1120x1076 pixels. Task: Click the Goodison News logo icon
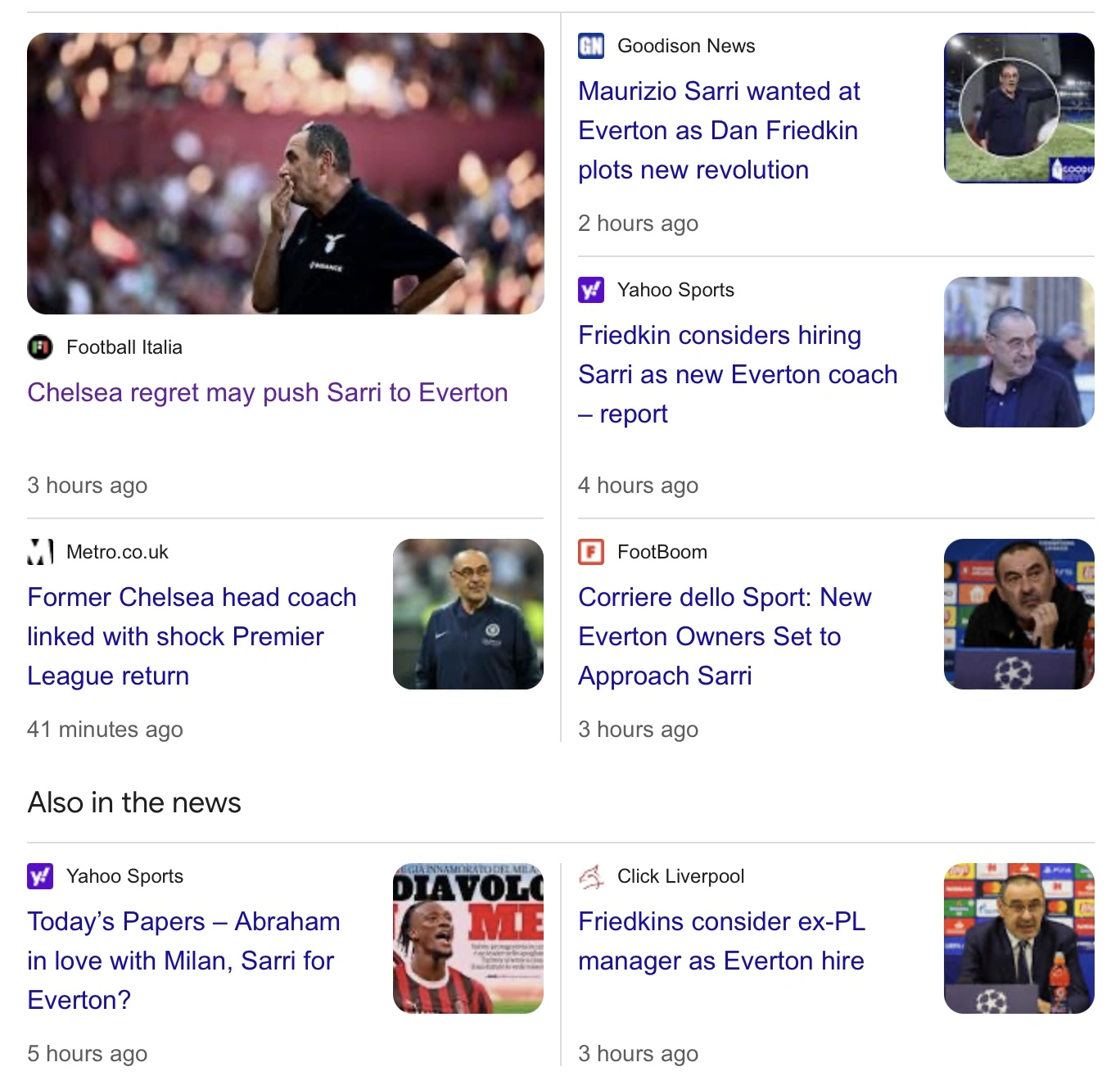point(591,46)
